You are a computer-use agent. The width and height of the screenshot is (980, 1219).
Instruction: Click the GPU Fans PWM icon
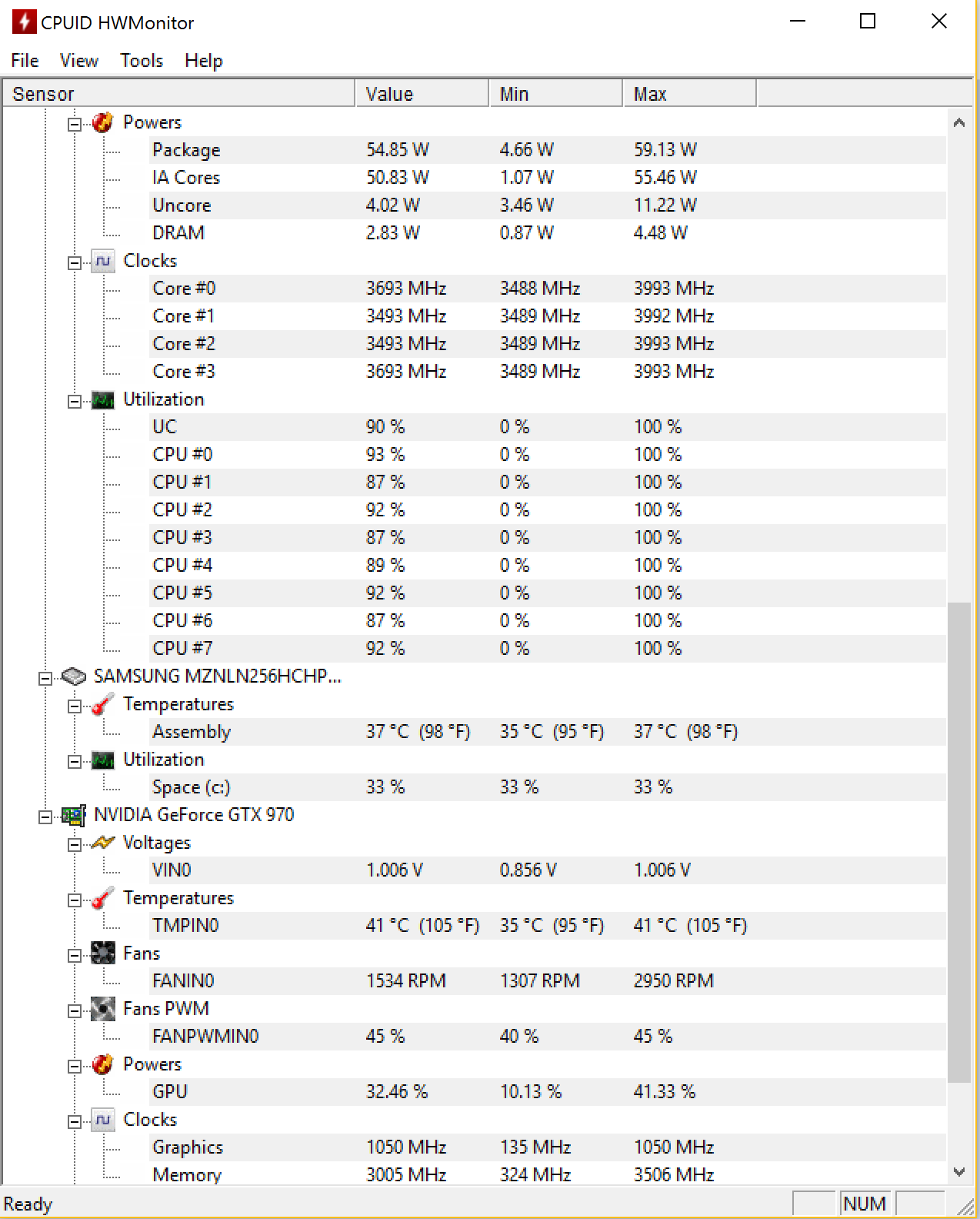[x=103, y=1009]
